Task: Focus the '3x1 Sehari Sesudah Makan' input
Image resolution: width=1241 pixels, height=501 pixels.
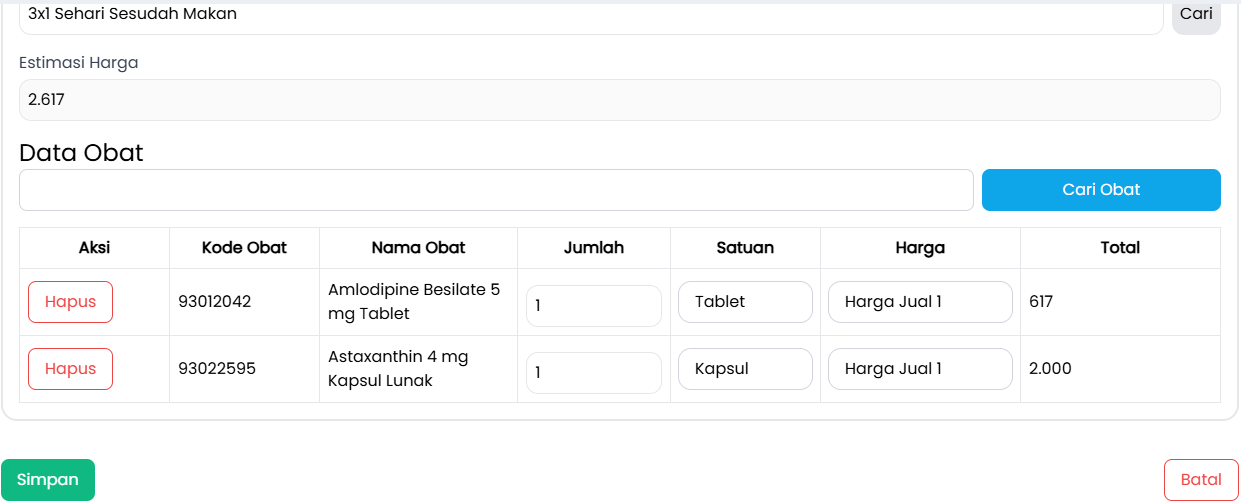Action: 590,16
